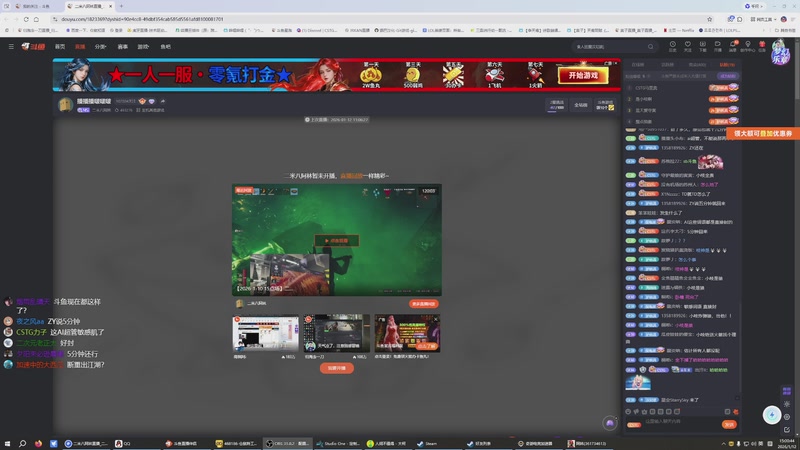Screen dimensions: 800x450
Task: Click the Douyu site logo
Action: click(33, 46)
